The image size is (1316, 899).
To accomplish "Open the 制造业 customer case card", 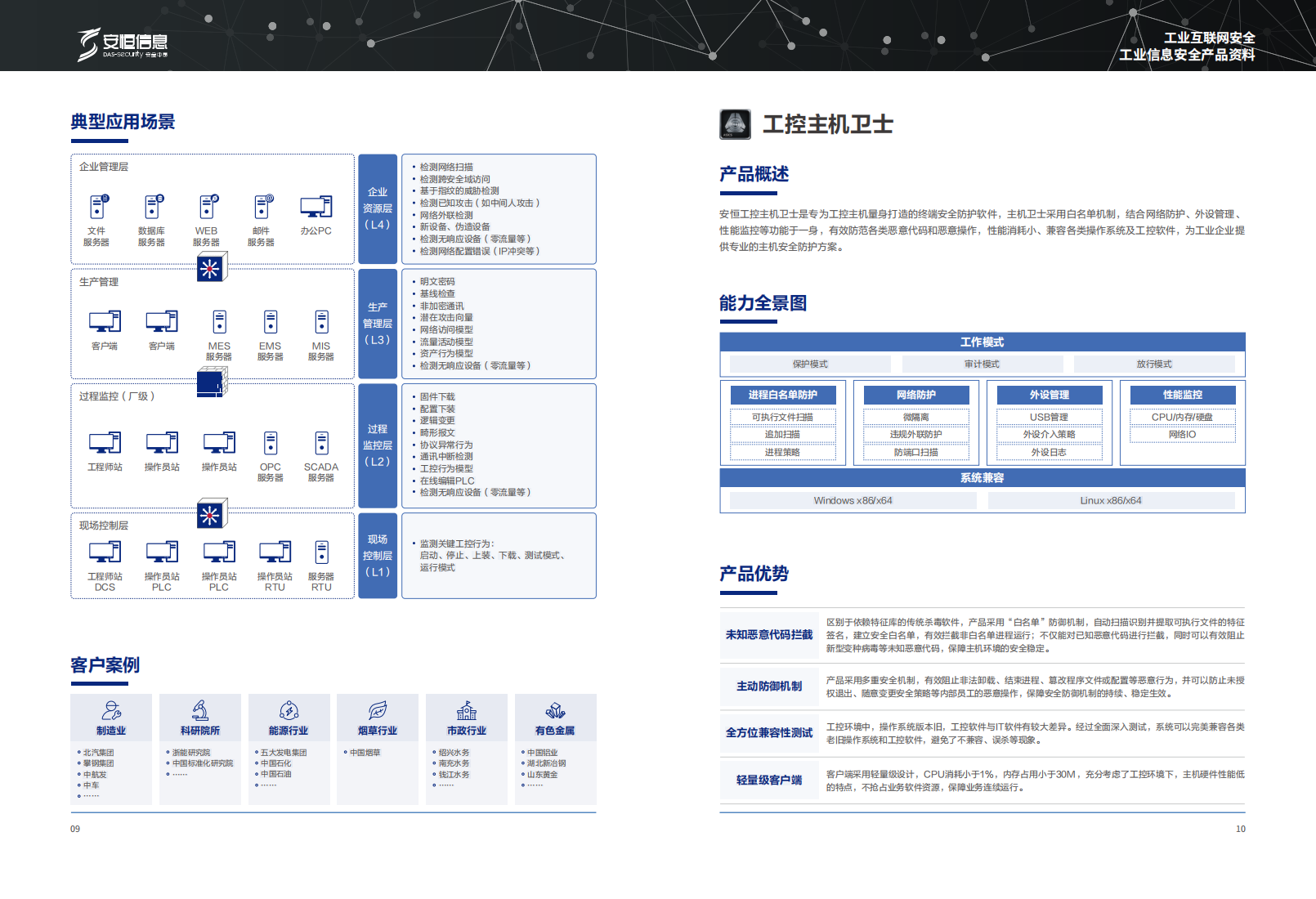I will pyautogui.click(x=111, y=749).
